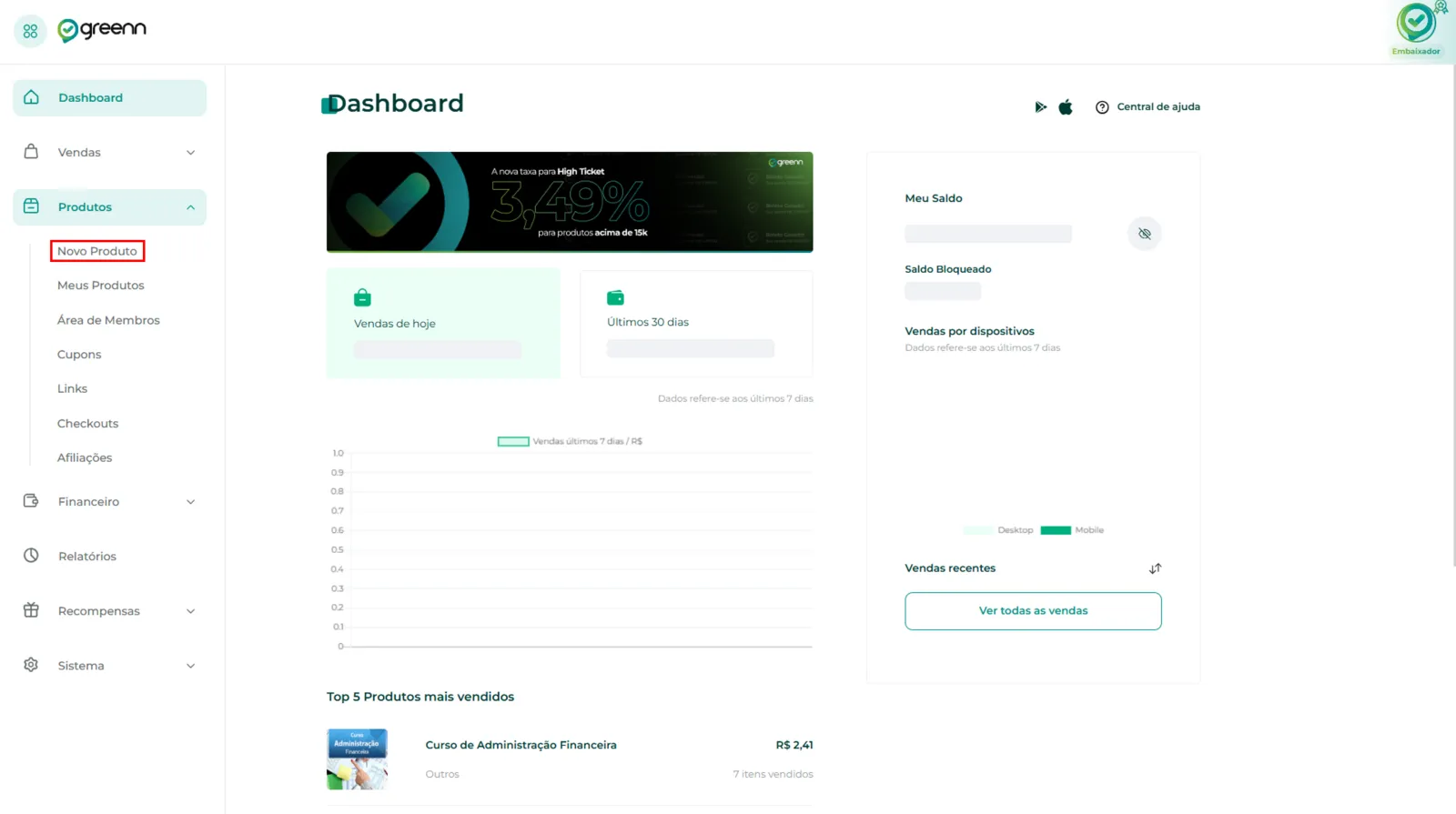The height and width of the screenshot is (814, 1456).
Task: Go to Meus Produtos
Action: pyautogui.click(x=101, y=286)
